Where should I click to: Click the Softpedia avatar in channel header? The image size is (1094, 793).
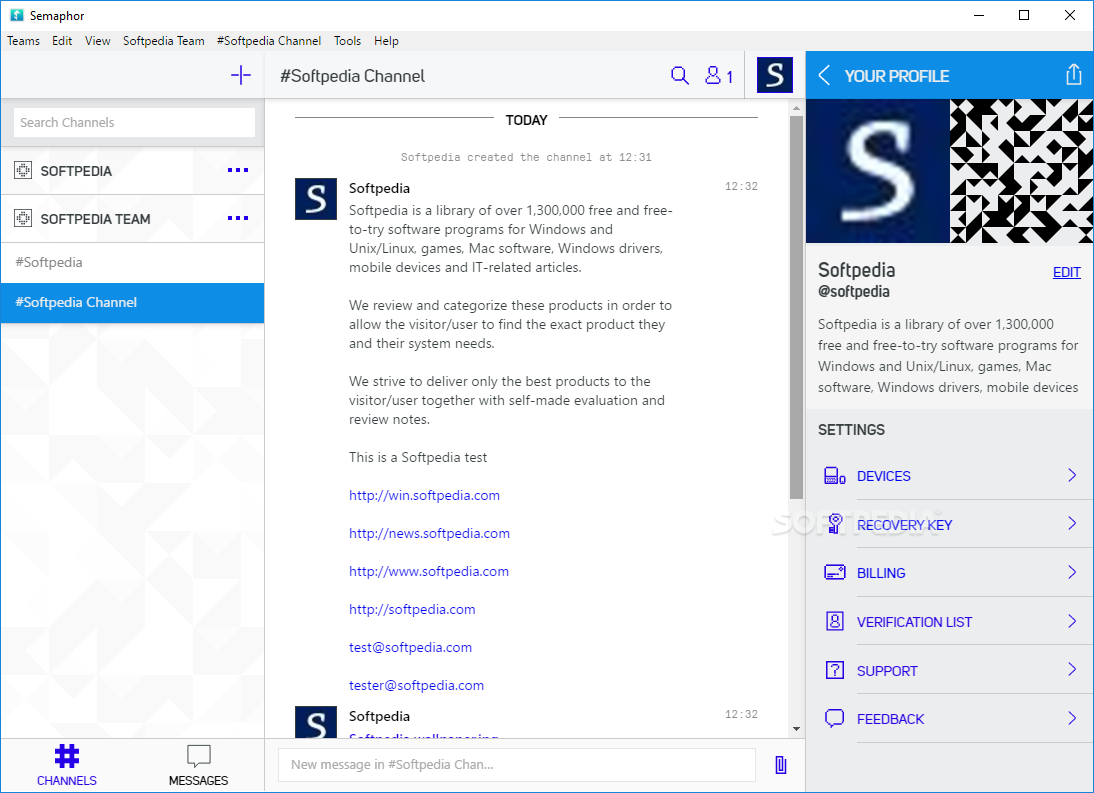[774, 75]
